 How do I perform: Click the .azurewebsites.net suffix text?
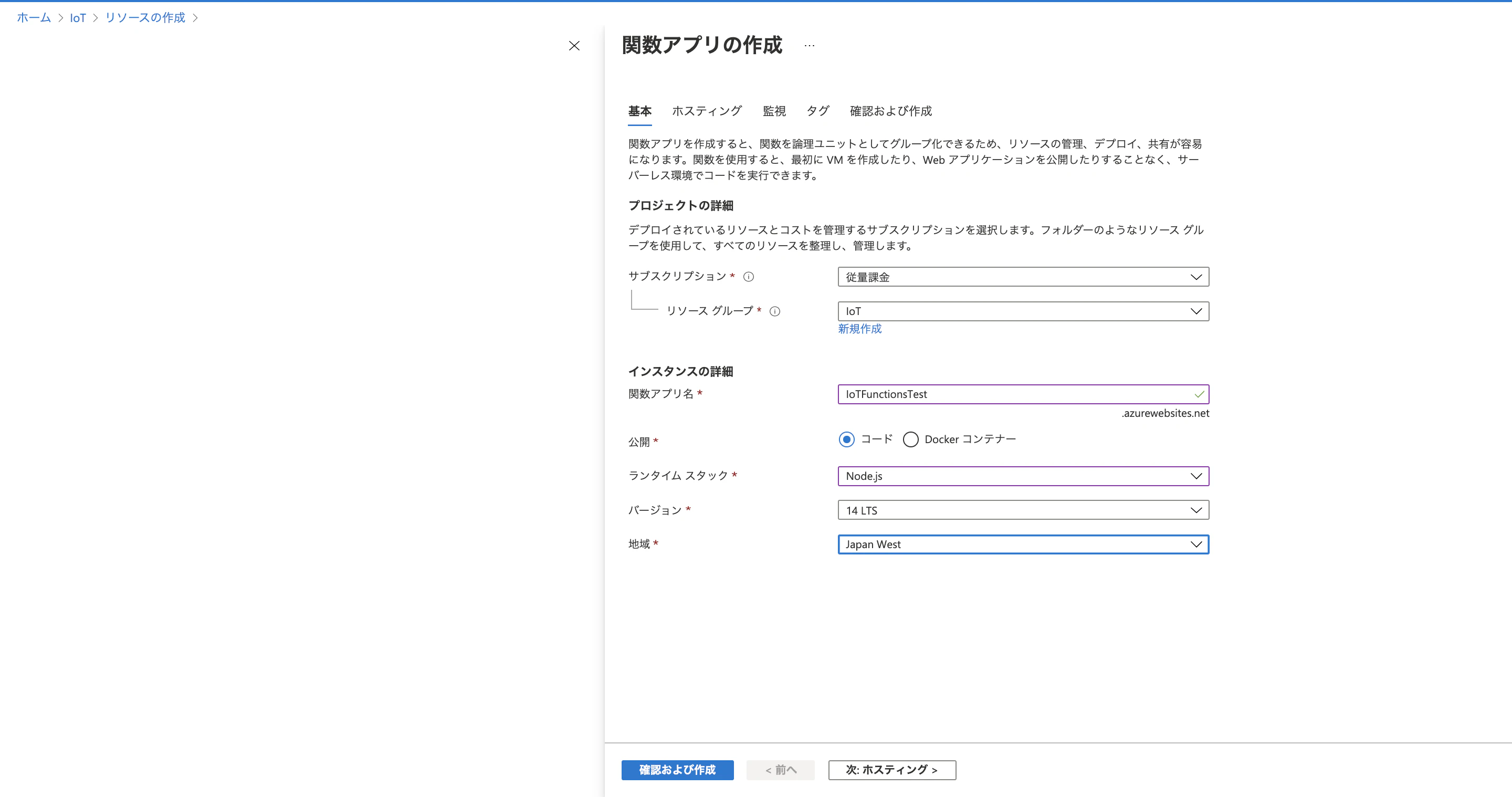coord(1165,413)
